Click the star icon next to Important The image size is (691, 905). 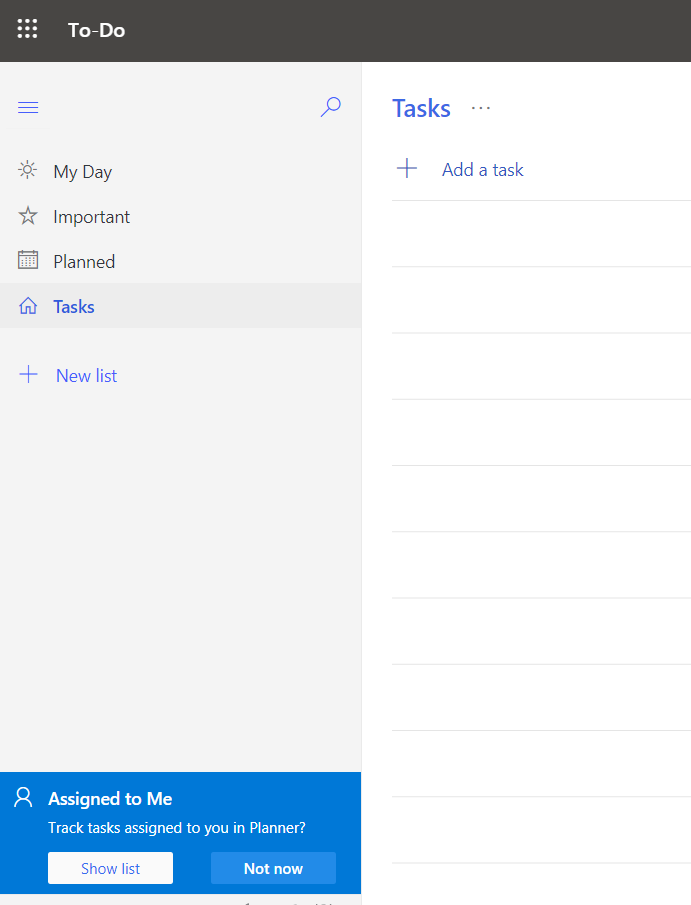point(28,216)
